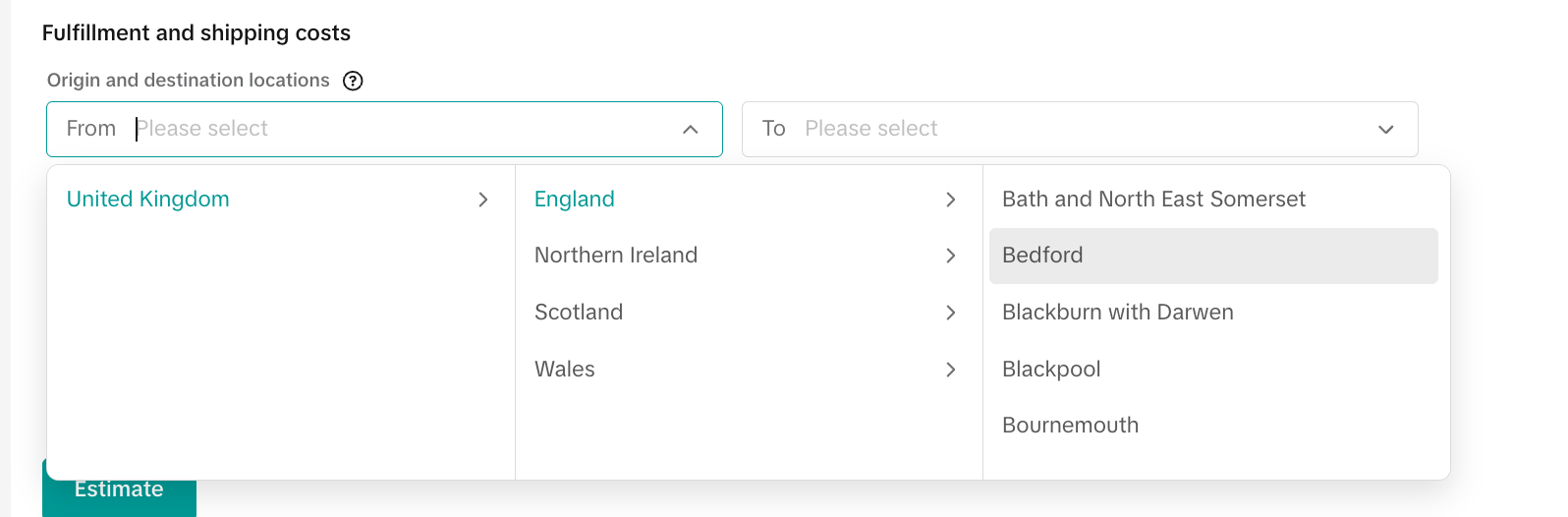Expand the United Kingdom chevron arrow

click(482, 200)
